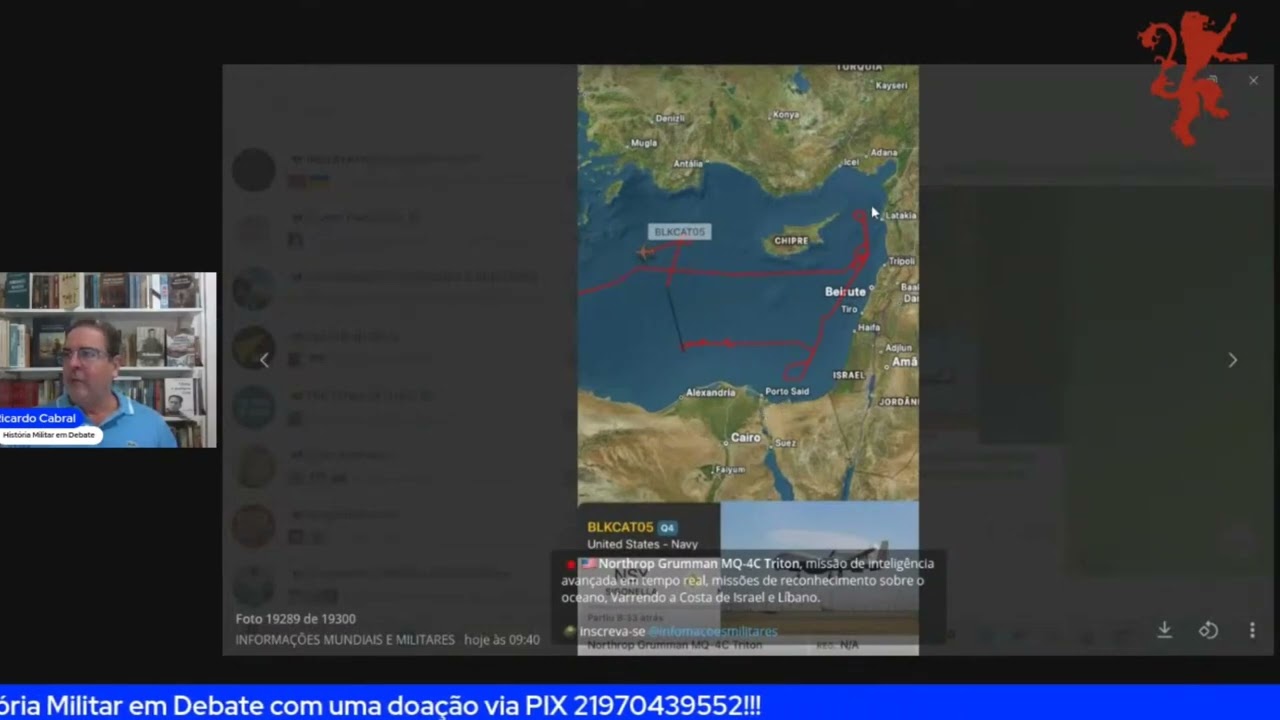Advance to the next photo with right arrow
Viewport: 1280px width, 720px height.
point(1232,360)
